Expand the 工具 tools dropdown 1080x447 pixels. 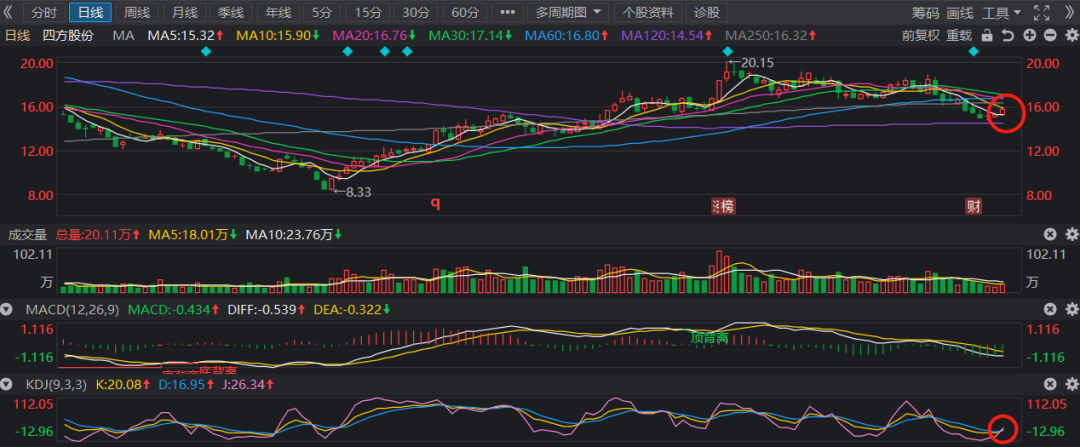[1001, 13]
